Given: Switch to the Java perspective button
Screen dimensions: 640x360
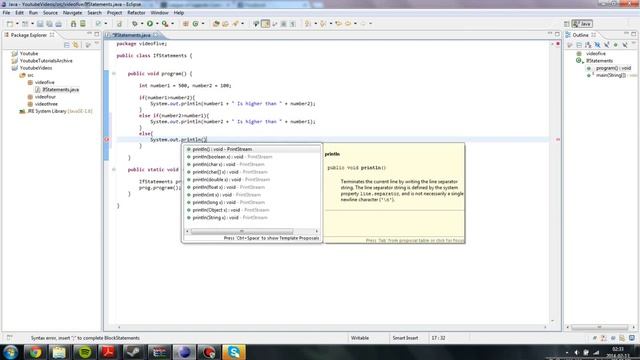Looking at the screenshot, I should 582,24.
